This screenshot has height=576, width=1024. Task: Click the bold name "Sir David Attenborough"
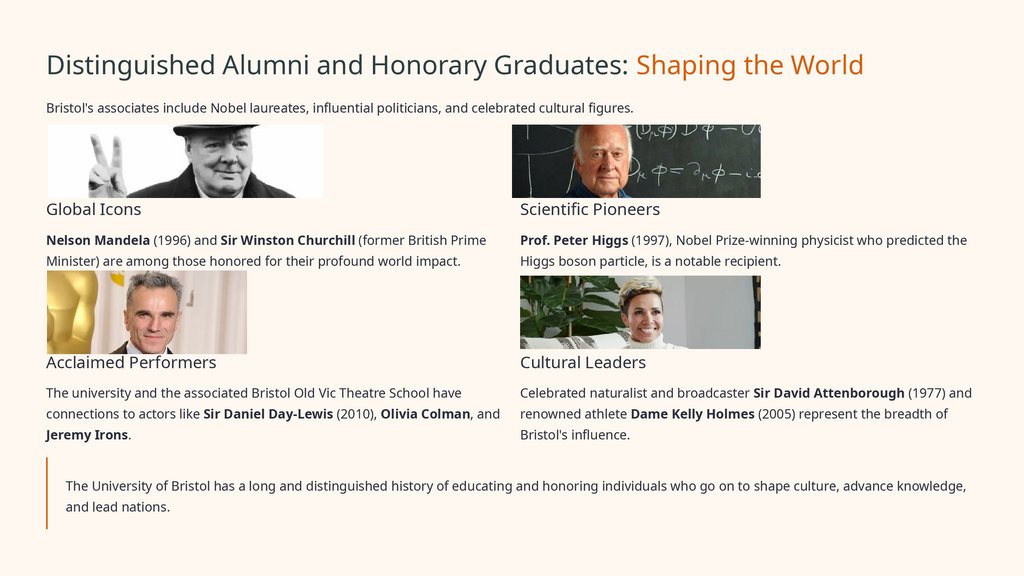[x=828, y=393]
